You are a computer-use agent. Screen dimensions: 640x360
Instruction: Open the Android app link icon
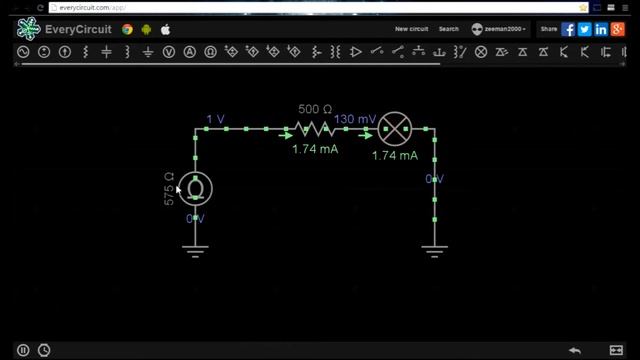click(146, 29)
